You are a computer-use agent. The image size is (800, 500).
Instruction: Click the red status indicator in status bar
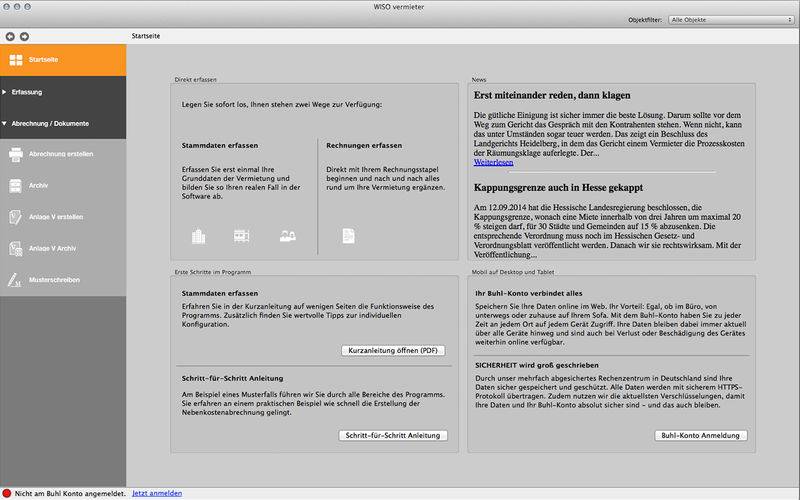[7, 493]
